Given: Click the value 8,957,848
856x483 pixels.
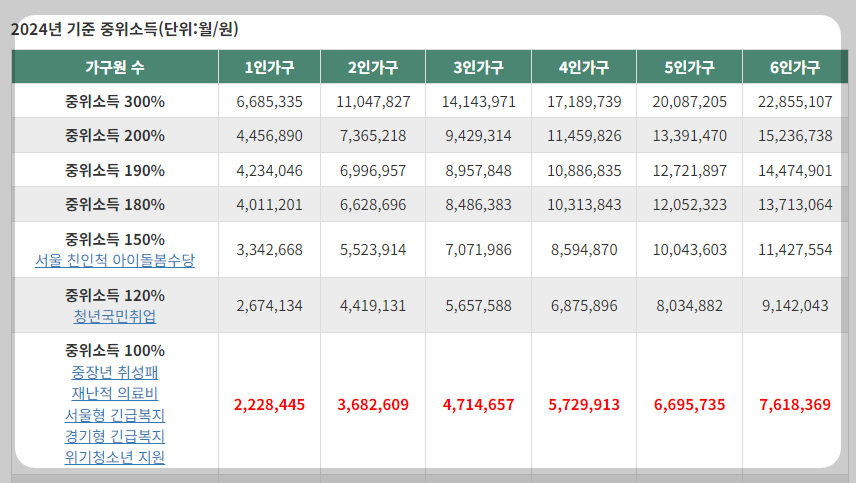Looking at the screenshot, I should (x=478, y=170).
